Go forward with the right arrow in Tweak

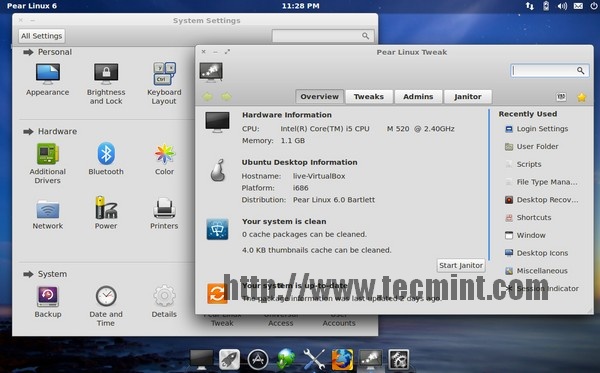[227, 97]
